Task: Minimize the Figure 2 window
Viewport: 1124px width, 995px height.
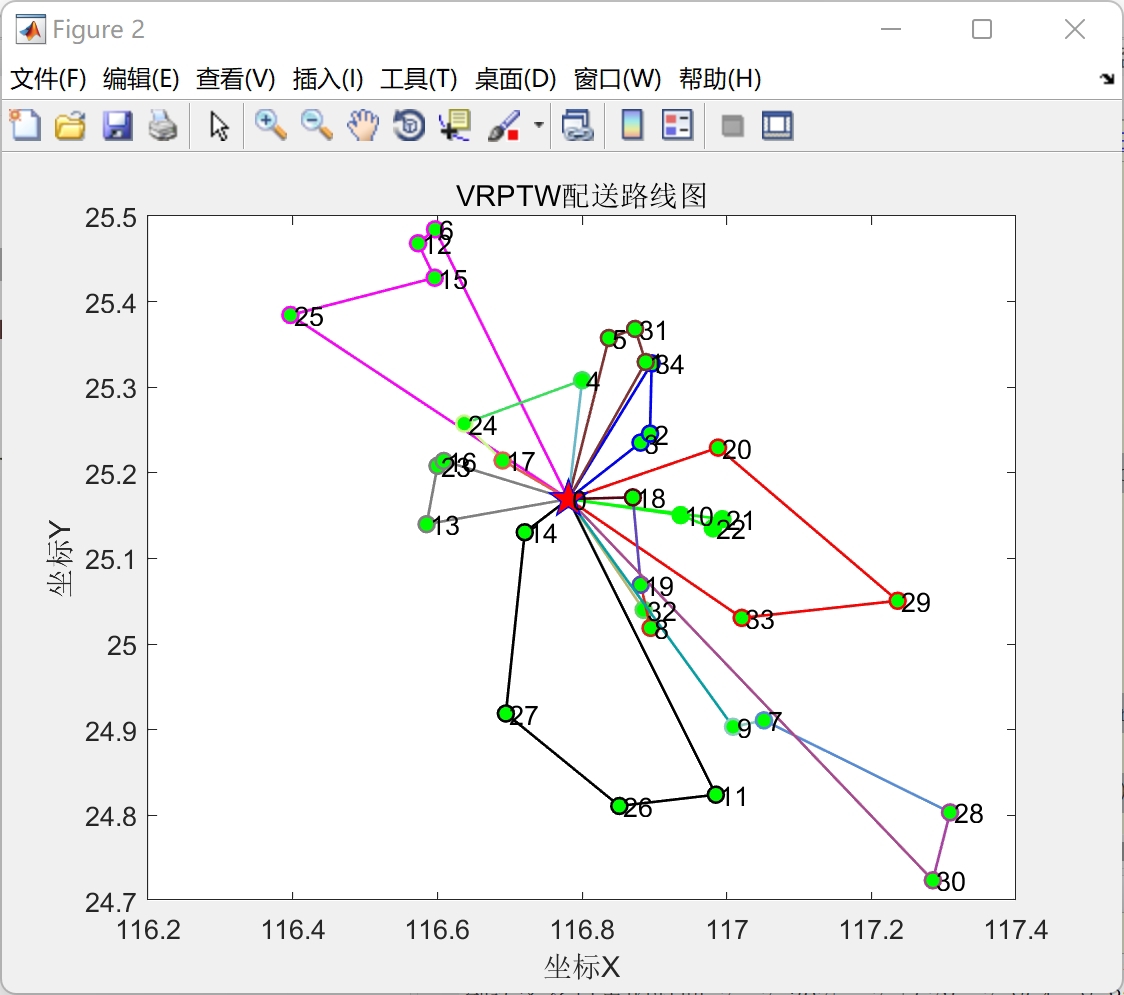Action: pos(890,29)
